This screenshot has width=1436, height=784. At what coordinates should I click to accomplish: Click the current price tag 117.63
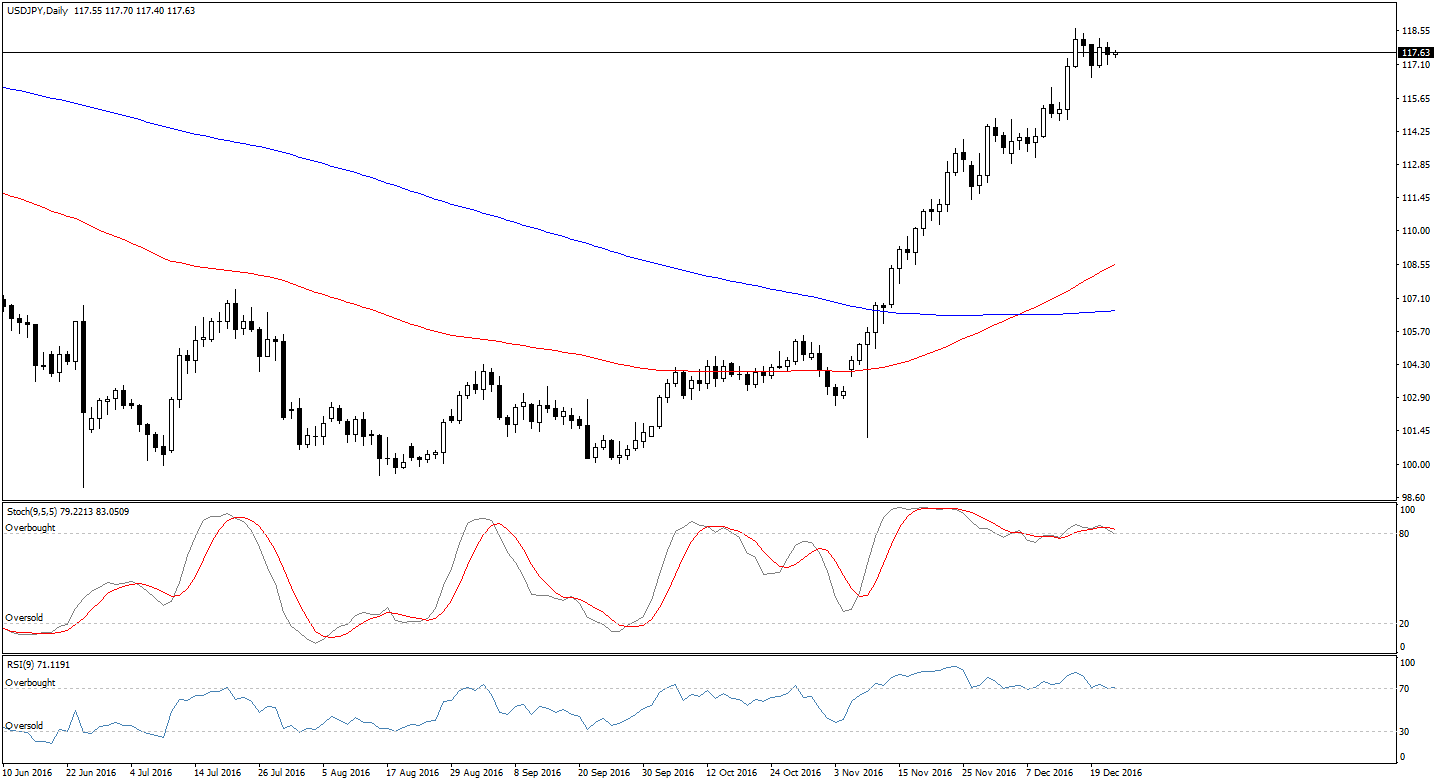(x=1414, y=52)
